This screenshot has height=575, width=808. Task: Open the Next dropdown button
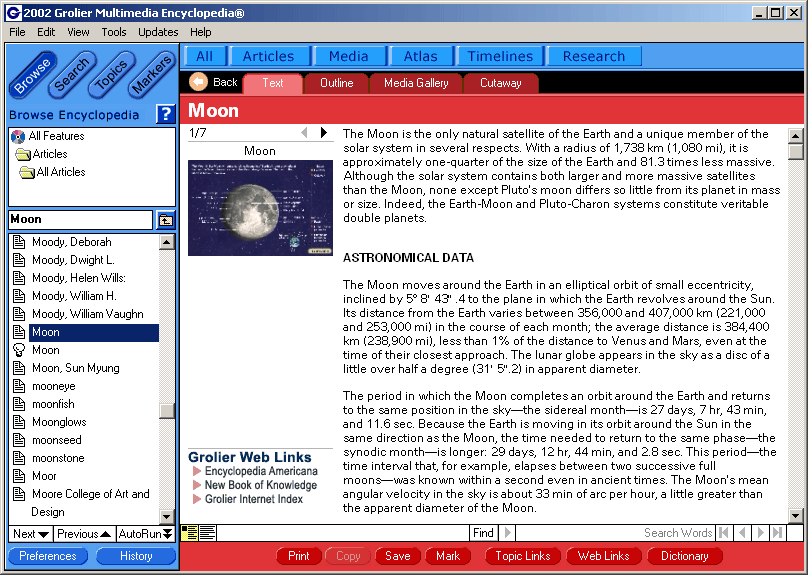pos(31,534)
